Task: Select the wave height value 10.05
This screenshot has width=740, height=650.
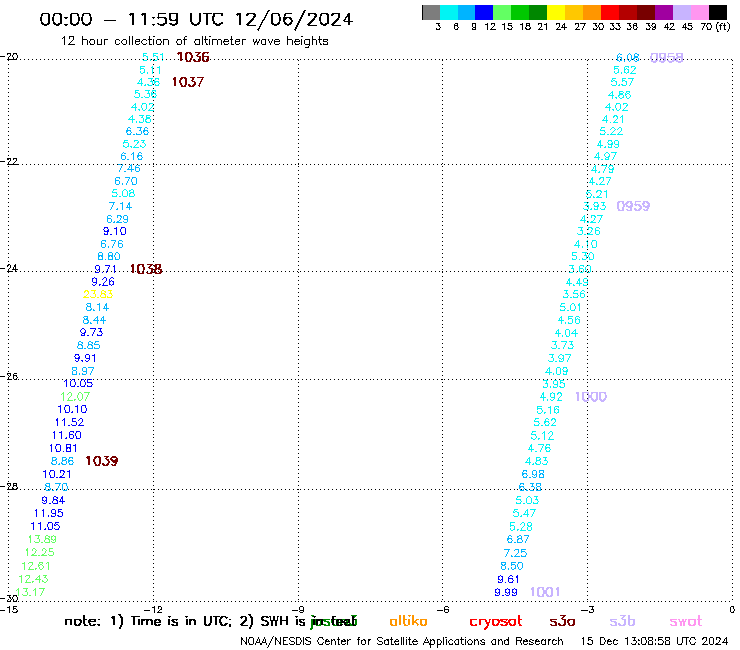Action: pyautogui.click(x=78, y=383)
